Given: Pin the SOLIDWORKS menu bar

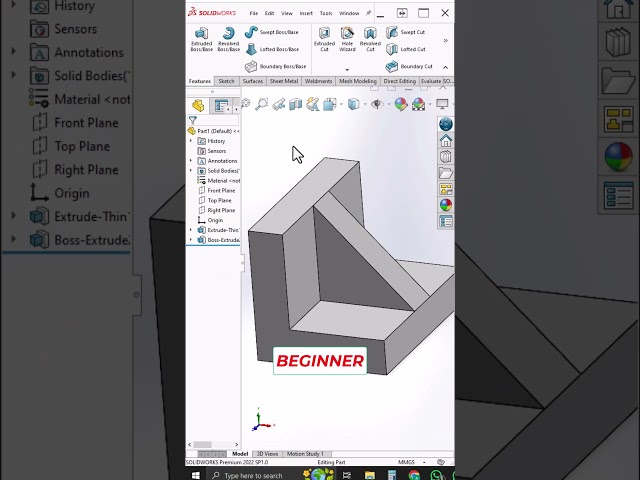Looking at the screenshot, I should (x=368, y=13).
